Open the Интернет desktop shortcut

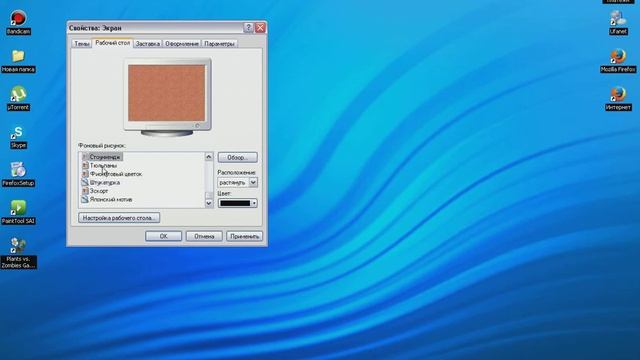(x=618, y=98)
